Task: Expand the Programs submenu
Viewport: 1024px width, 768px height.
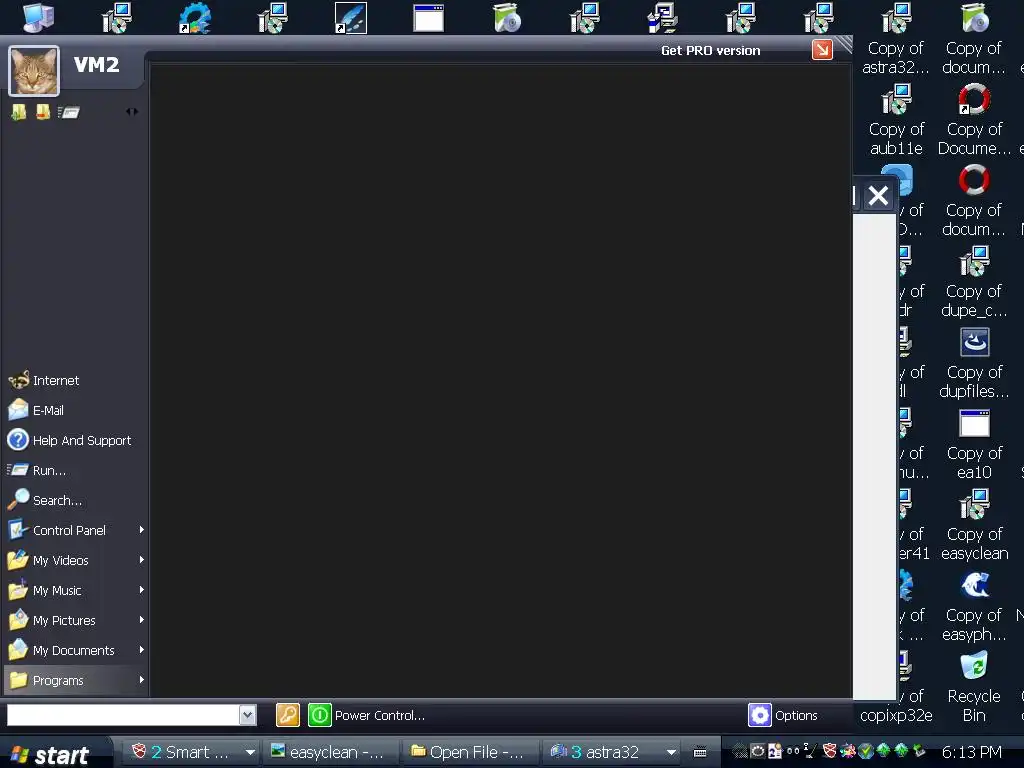Action: pos(74,680)
